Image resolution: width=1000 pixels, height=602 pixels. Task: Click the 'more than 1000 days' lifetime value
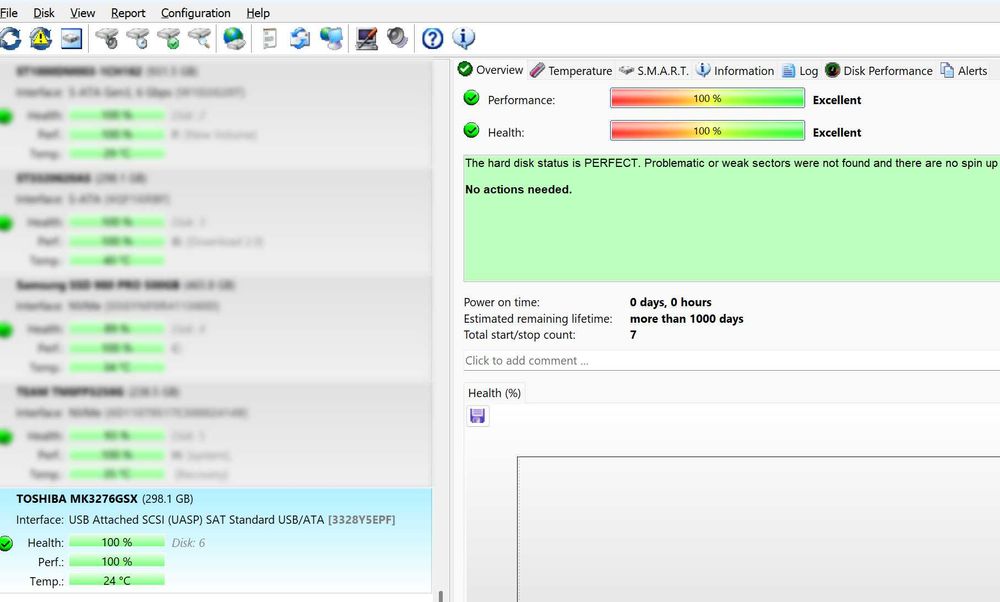point(686,319)
